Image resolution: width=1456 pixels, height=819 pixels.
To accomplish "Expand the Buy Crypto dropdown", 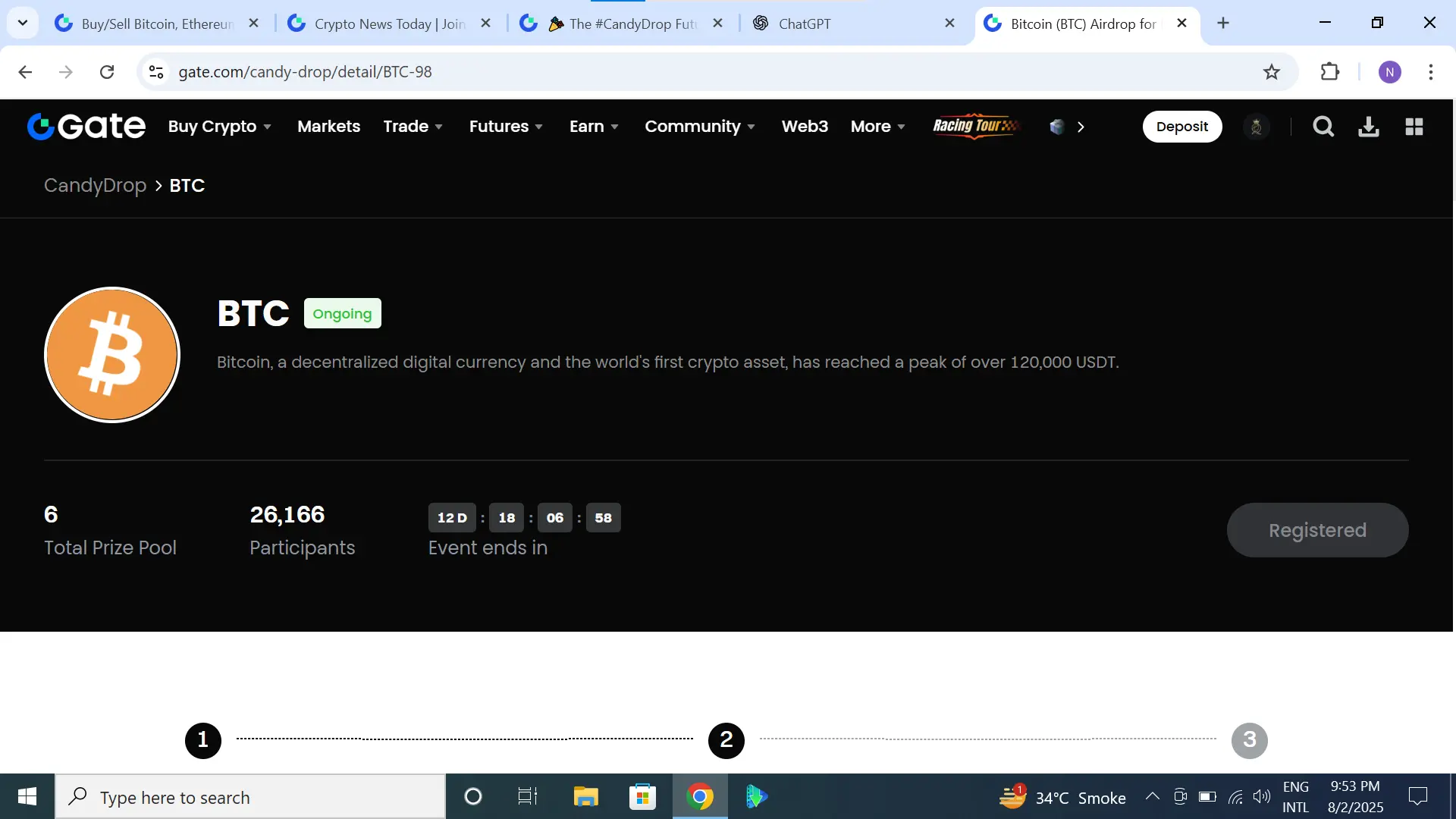I will pos(220,127).
